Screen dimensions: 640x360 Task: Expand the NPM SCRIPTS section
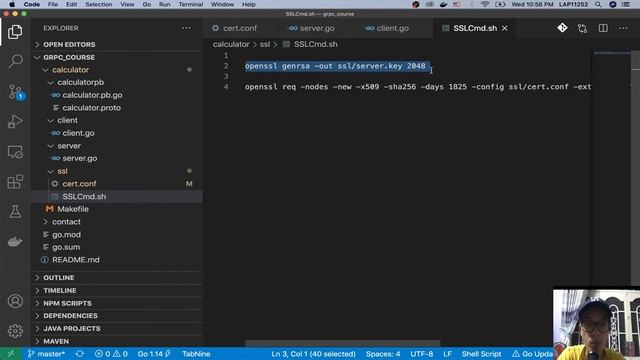coord(117,303)
